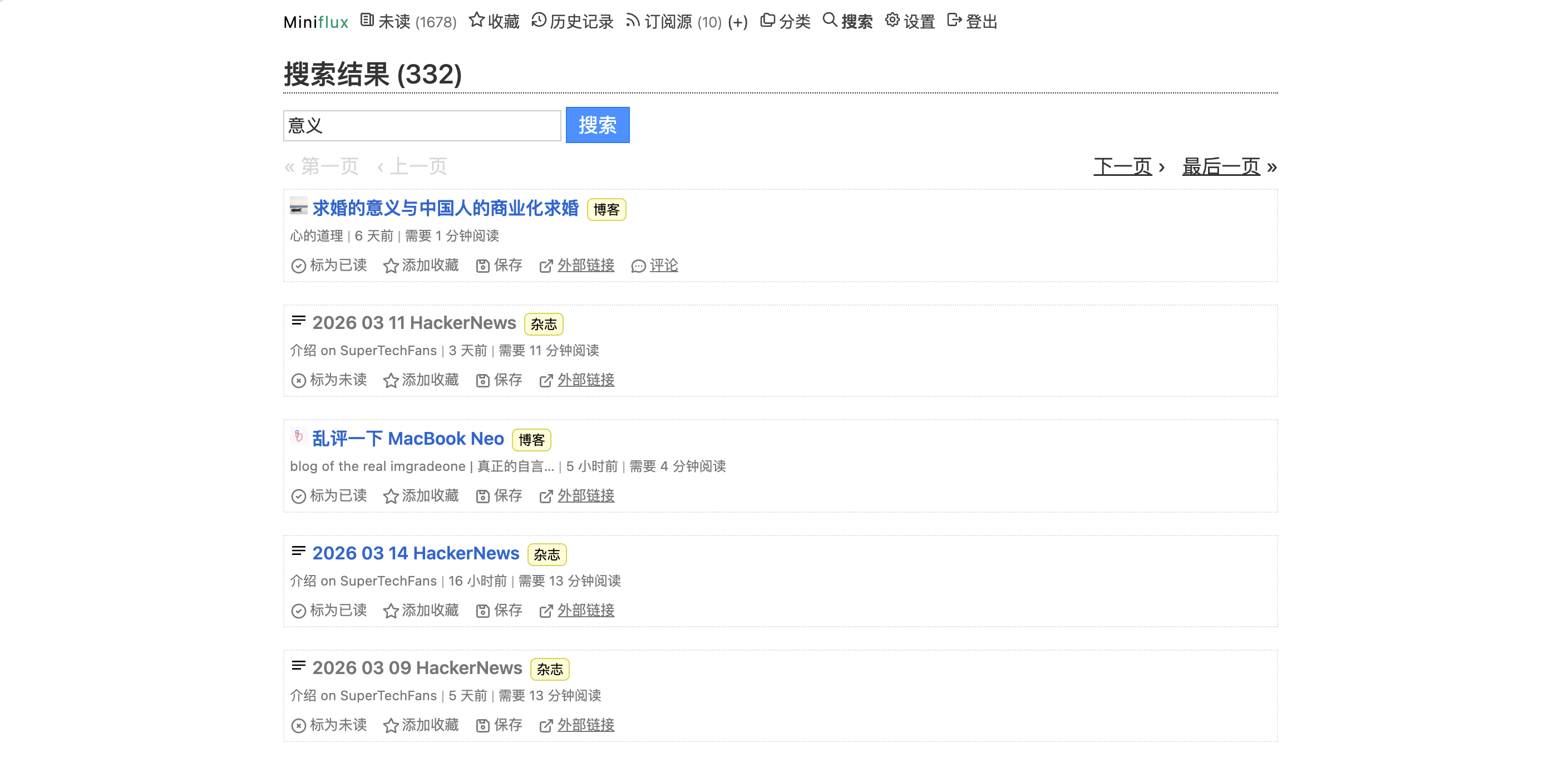Screen dimensions: 1568x757
Task: Star 2026 03 14 HackerNews (添加收藏)
Action: (x=421, y=610)
